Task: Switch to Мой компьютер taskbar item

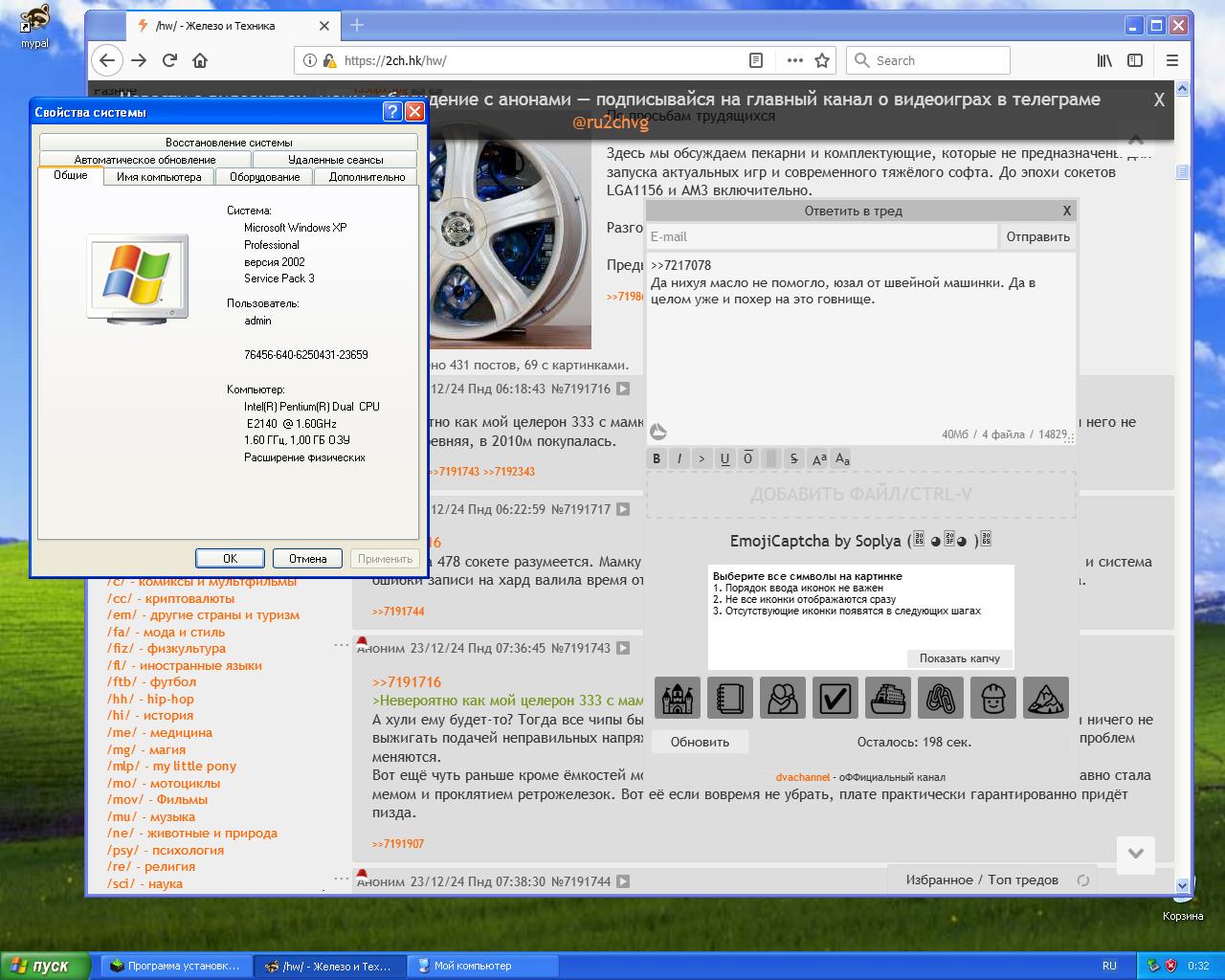Action: coord(481,966)
